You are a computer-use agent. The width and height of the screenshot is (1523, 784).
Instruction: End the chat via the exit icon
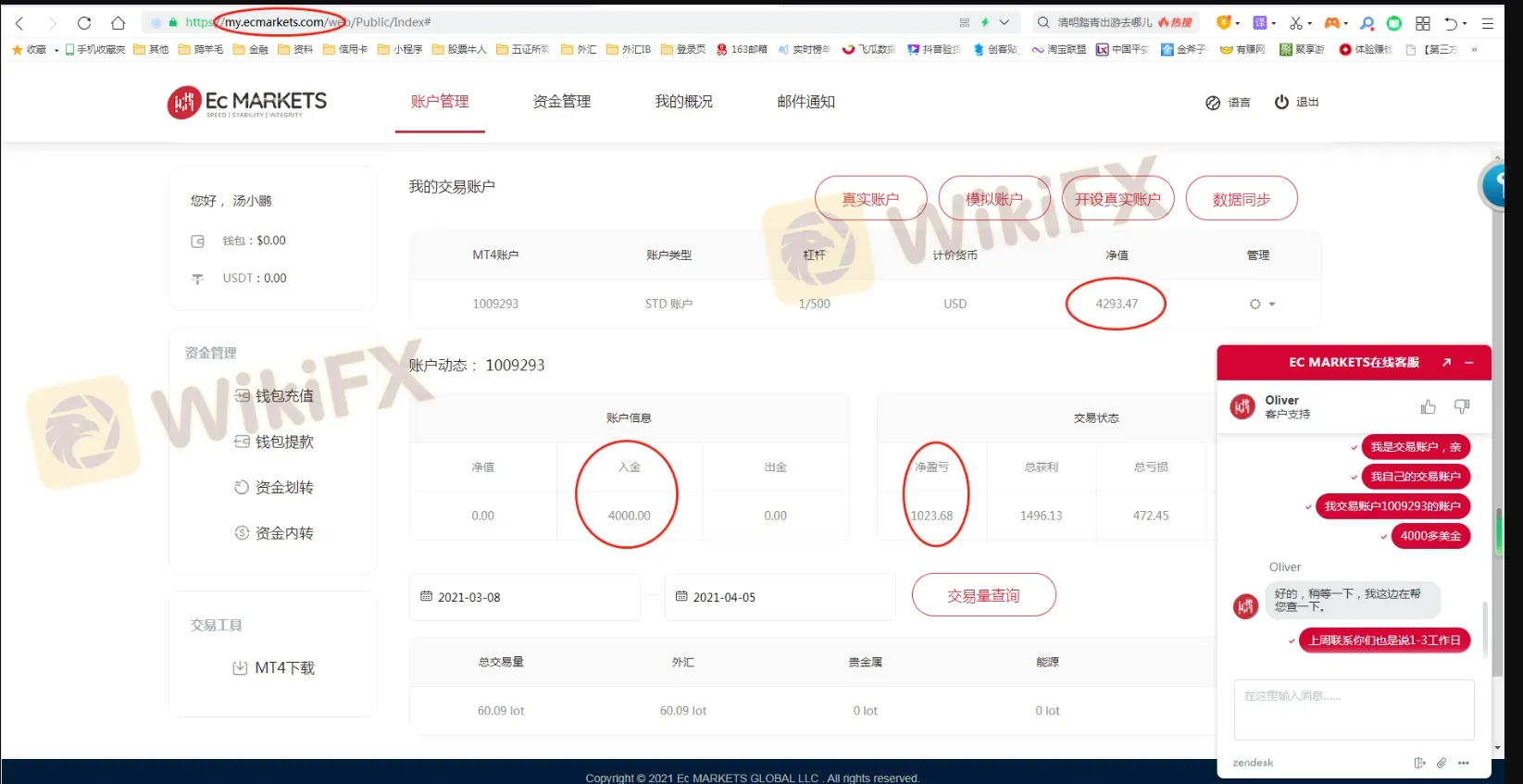tap(1419, 763)
